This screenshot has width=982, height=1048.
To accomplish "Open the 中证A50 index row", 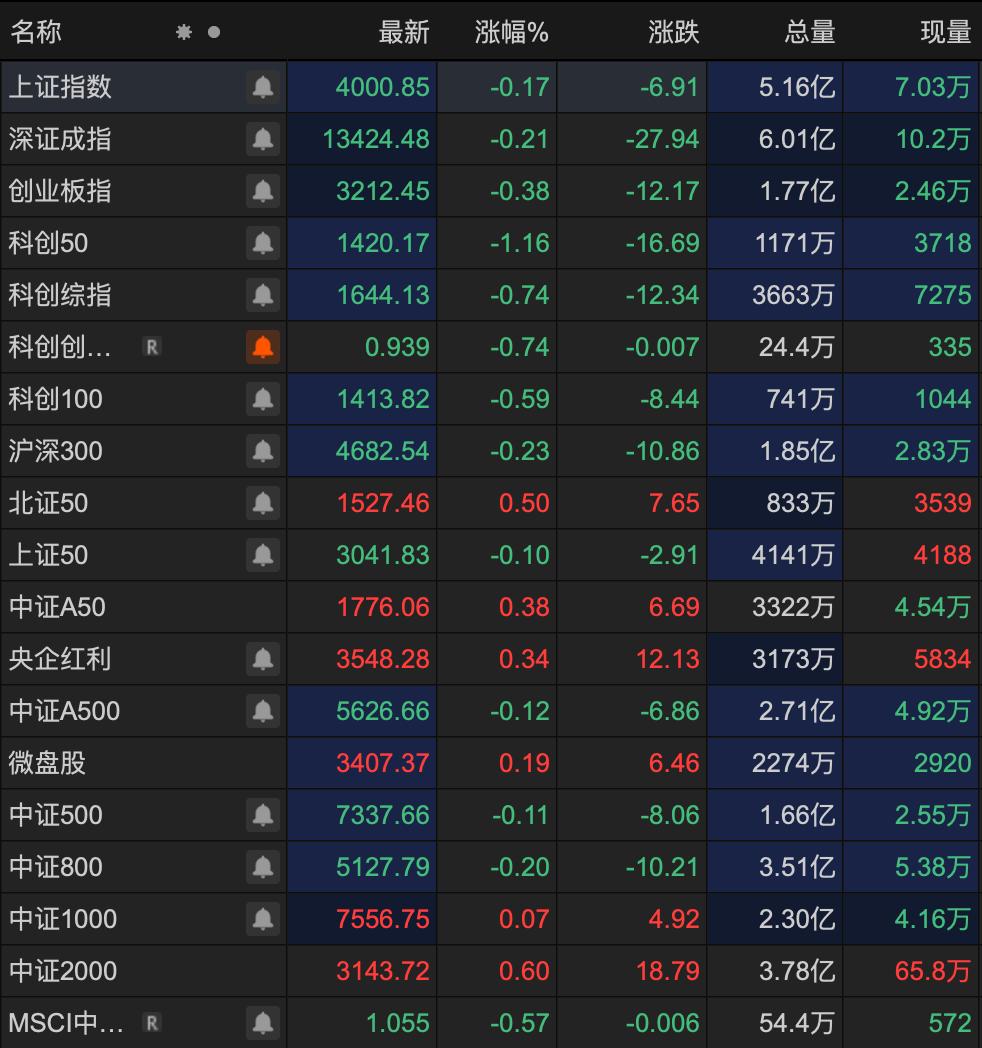I will pos(58,607).
